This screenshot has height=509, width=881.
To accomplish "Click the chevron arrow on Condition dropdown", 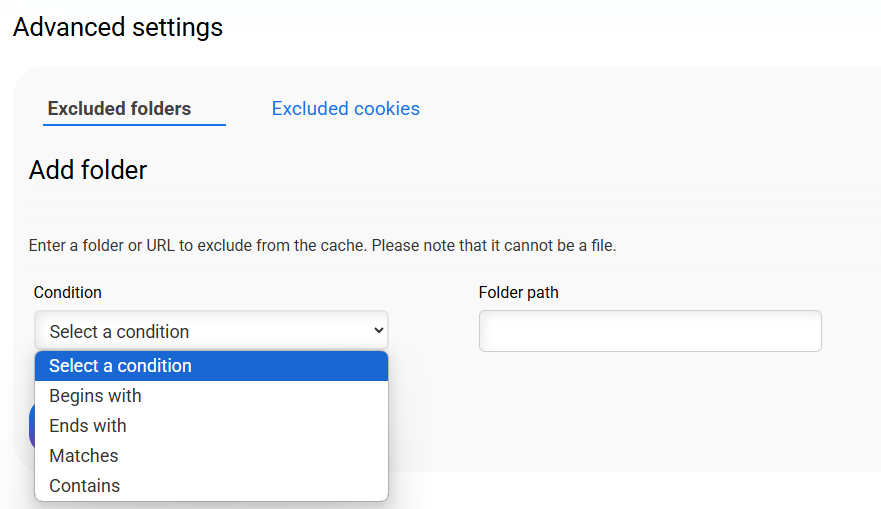I will tap(378, 330).
